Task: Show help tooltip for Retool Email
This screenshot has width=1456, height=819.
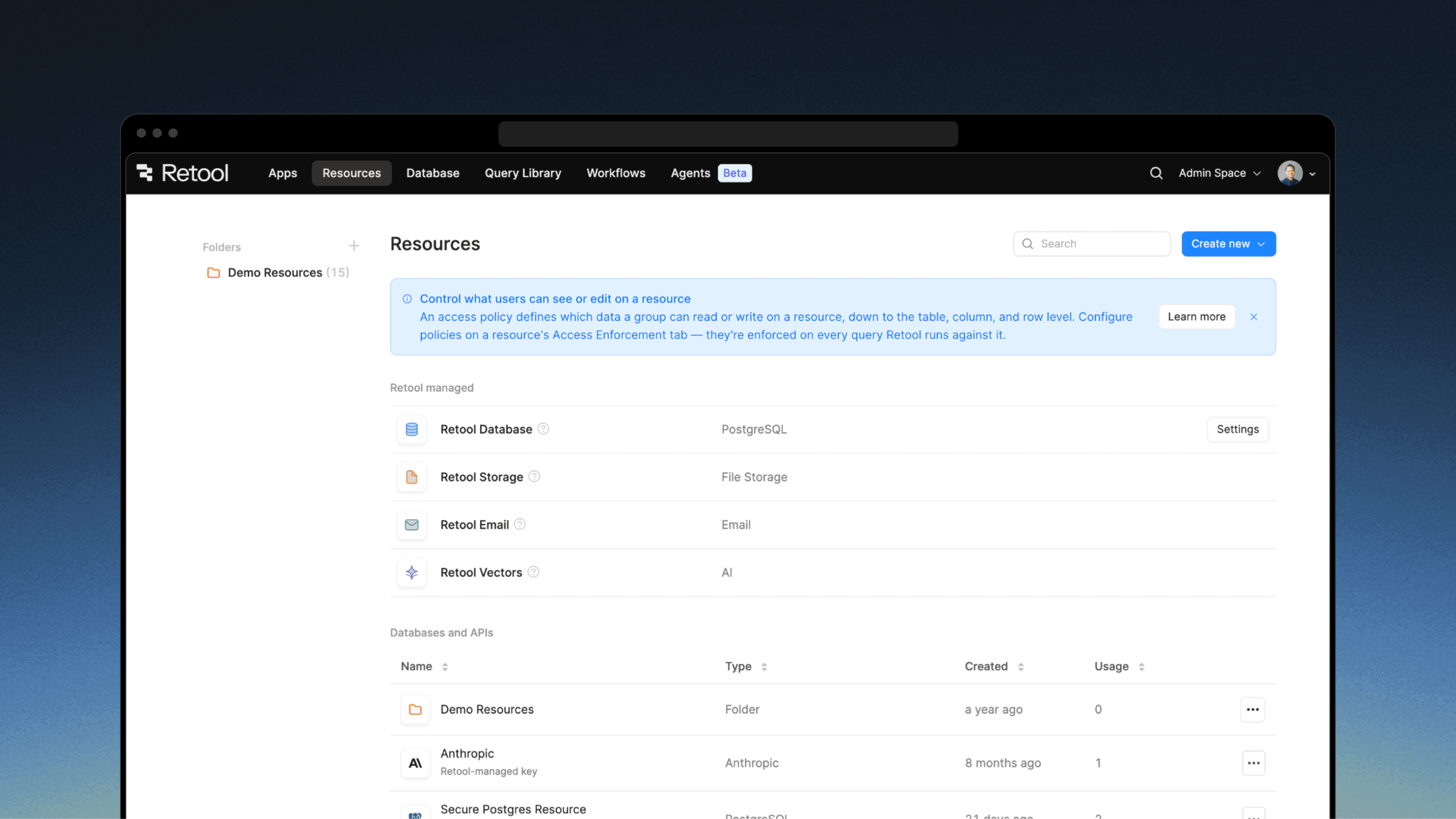Action: click(520, 524)
